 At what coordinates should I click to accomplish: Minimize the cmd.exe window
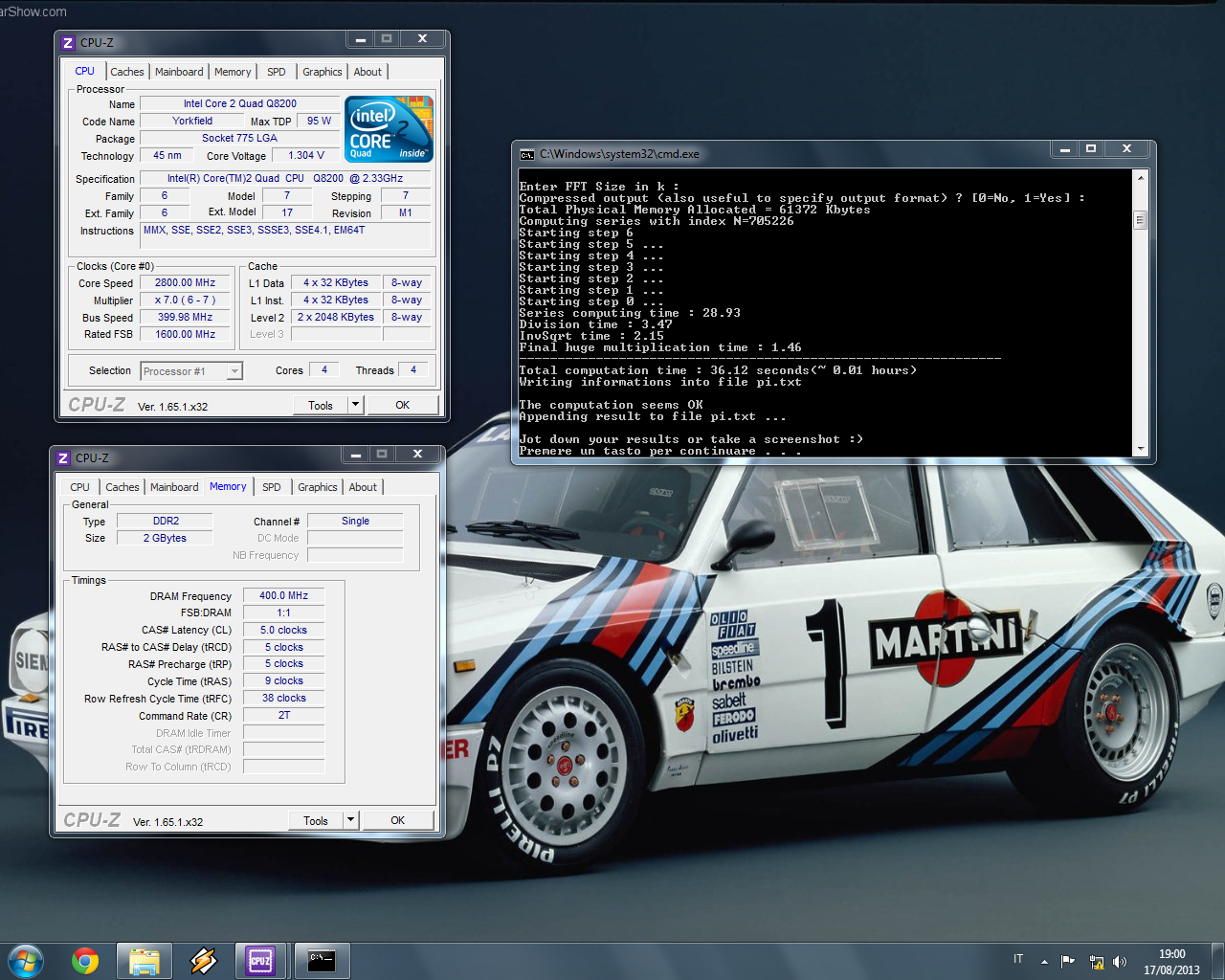[x=1063, y=149]
